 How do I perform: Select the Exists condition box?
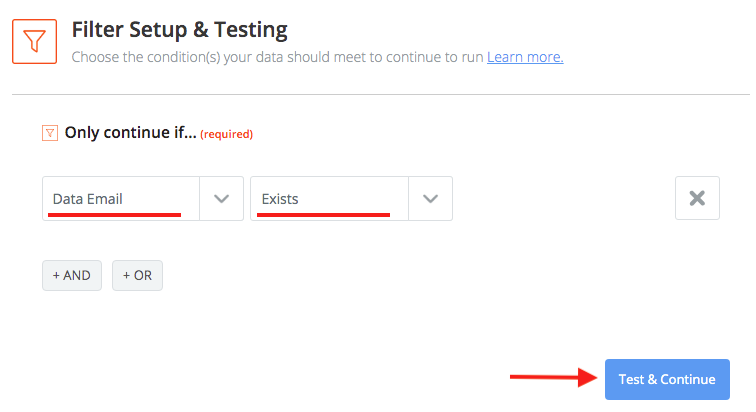[329, 198]
